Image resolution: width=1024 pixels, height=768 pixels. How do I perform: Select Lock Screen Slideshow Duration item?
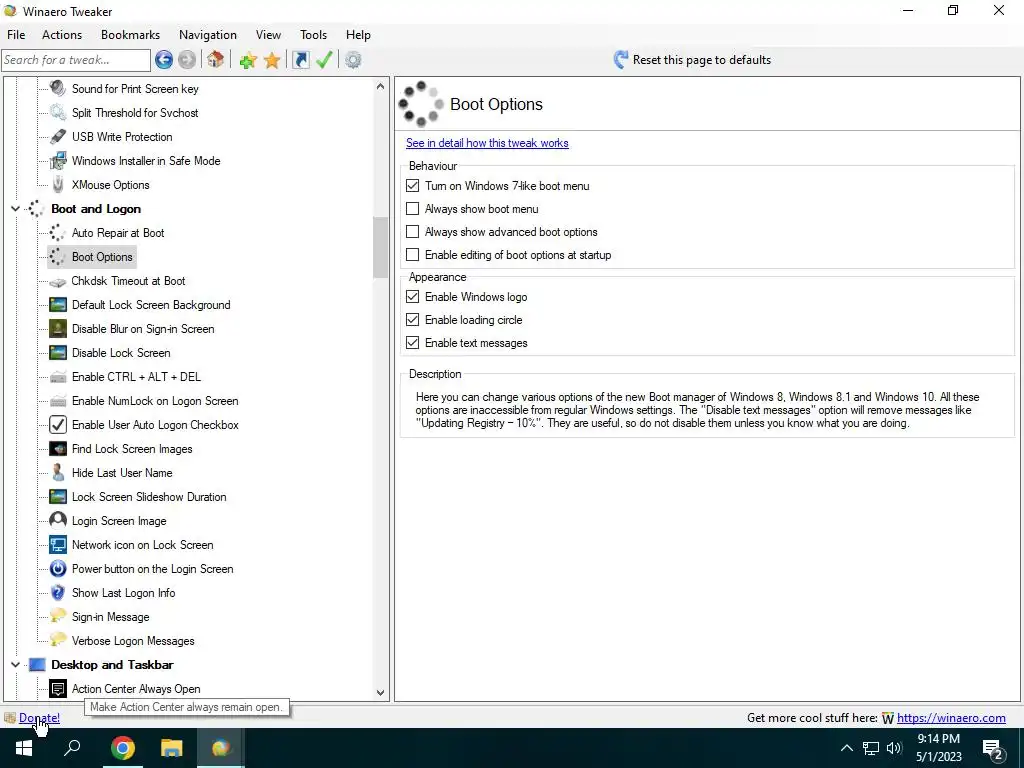pyautogui.click(x=149, y=497)
